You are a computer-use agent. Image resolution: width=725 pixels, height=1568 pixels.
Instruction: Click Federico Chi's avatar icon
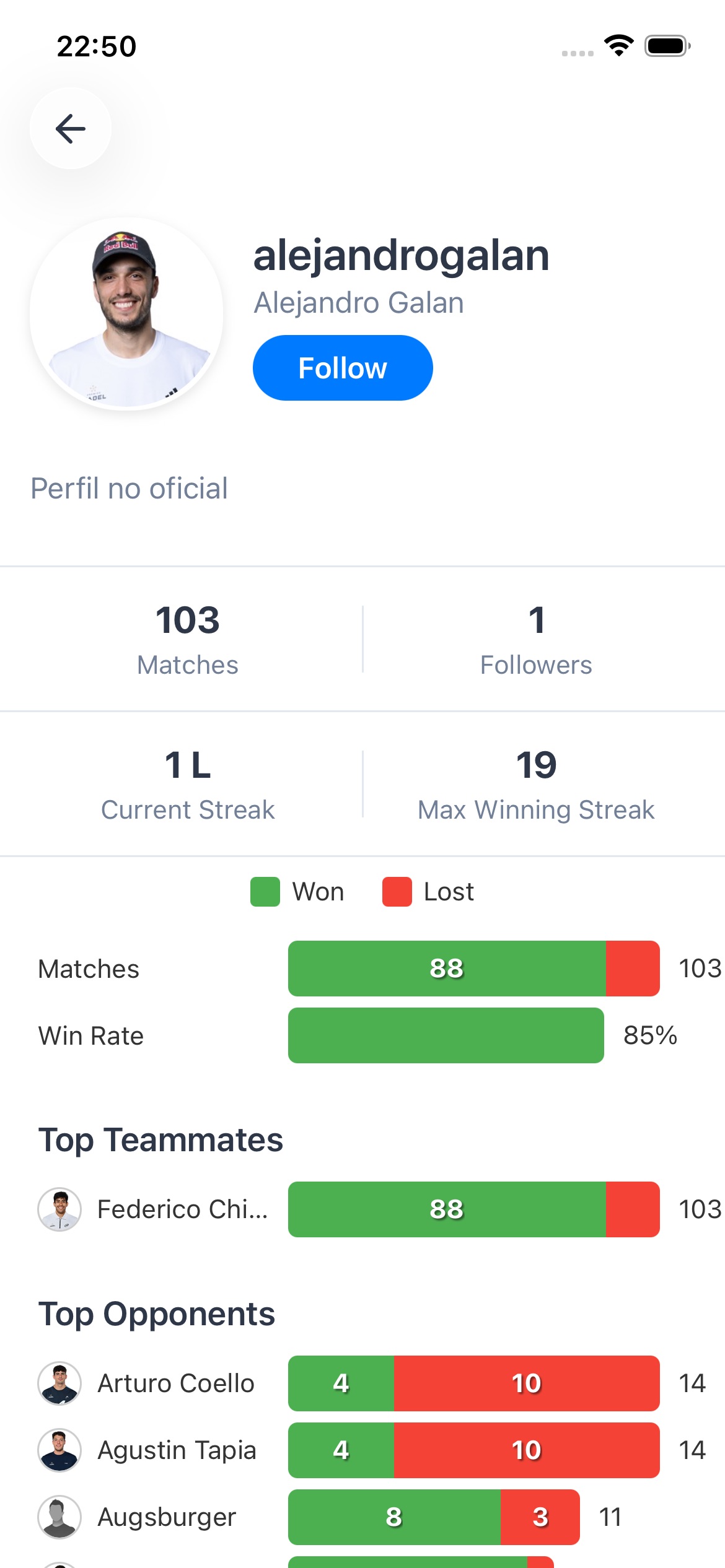59,1209
